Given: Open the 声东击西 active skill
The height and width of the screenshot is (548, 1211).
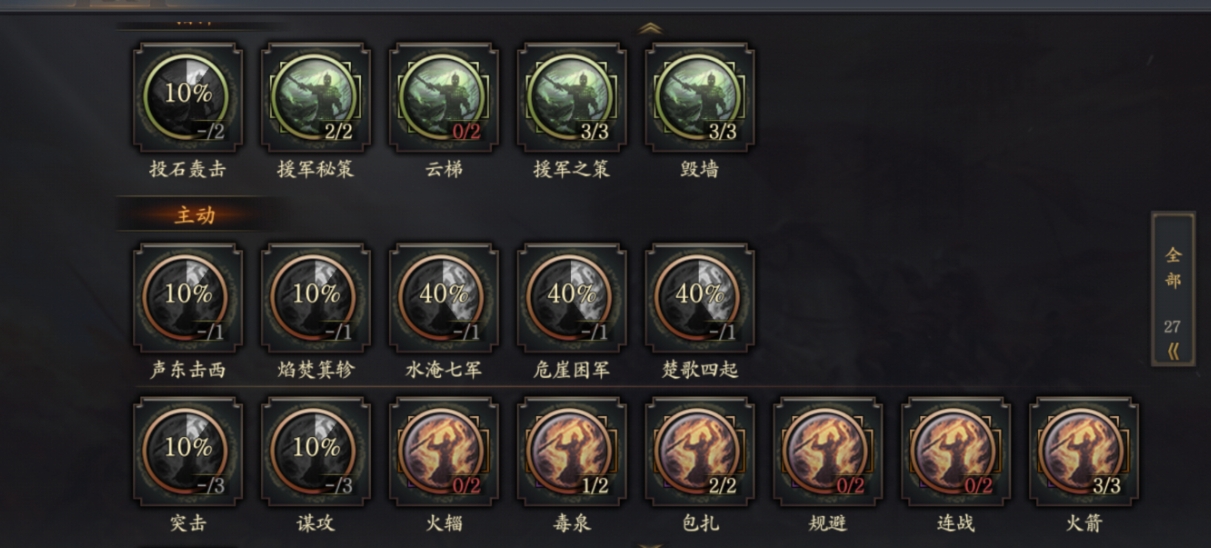Looking at the screenshot, I should tap(188, 298).
